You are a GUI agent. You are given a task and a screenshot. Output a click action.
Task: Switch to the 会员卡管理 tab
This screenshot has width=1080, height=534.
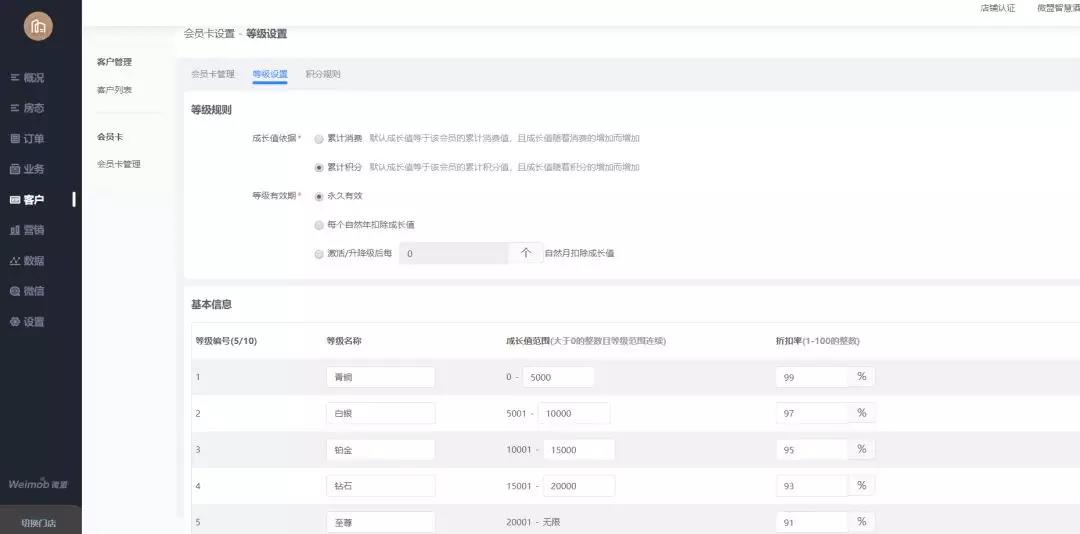[x=213, y=74]
